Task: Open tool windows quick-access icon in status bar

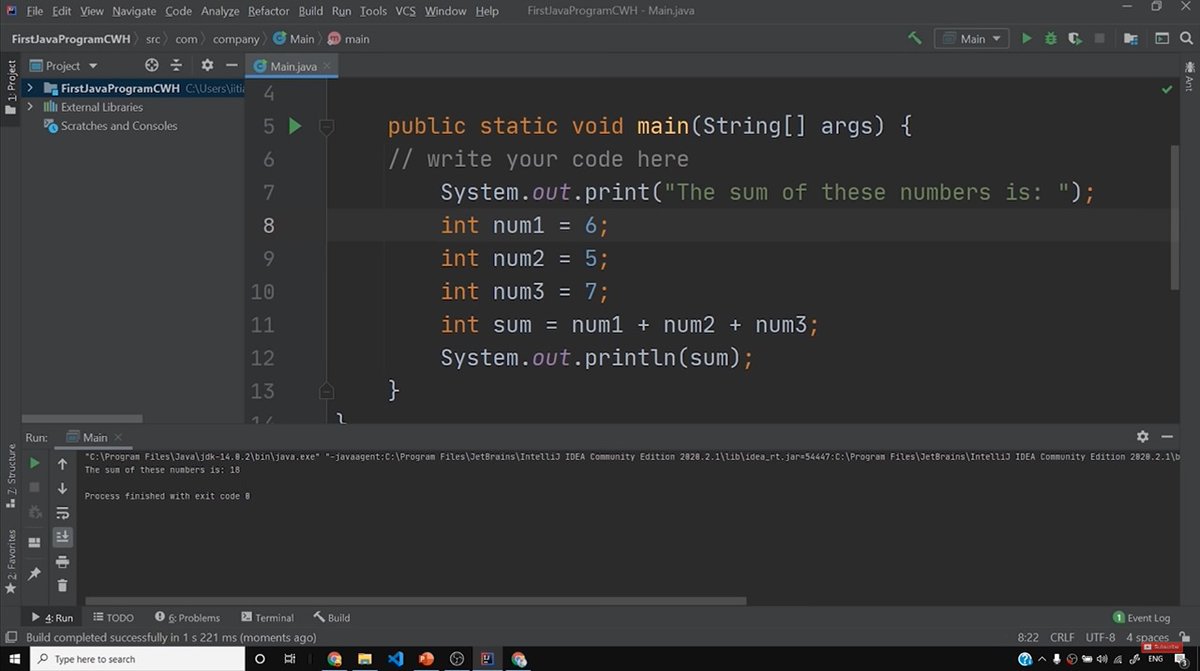Action: pyautogui.click(x=11, y=637)
